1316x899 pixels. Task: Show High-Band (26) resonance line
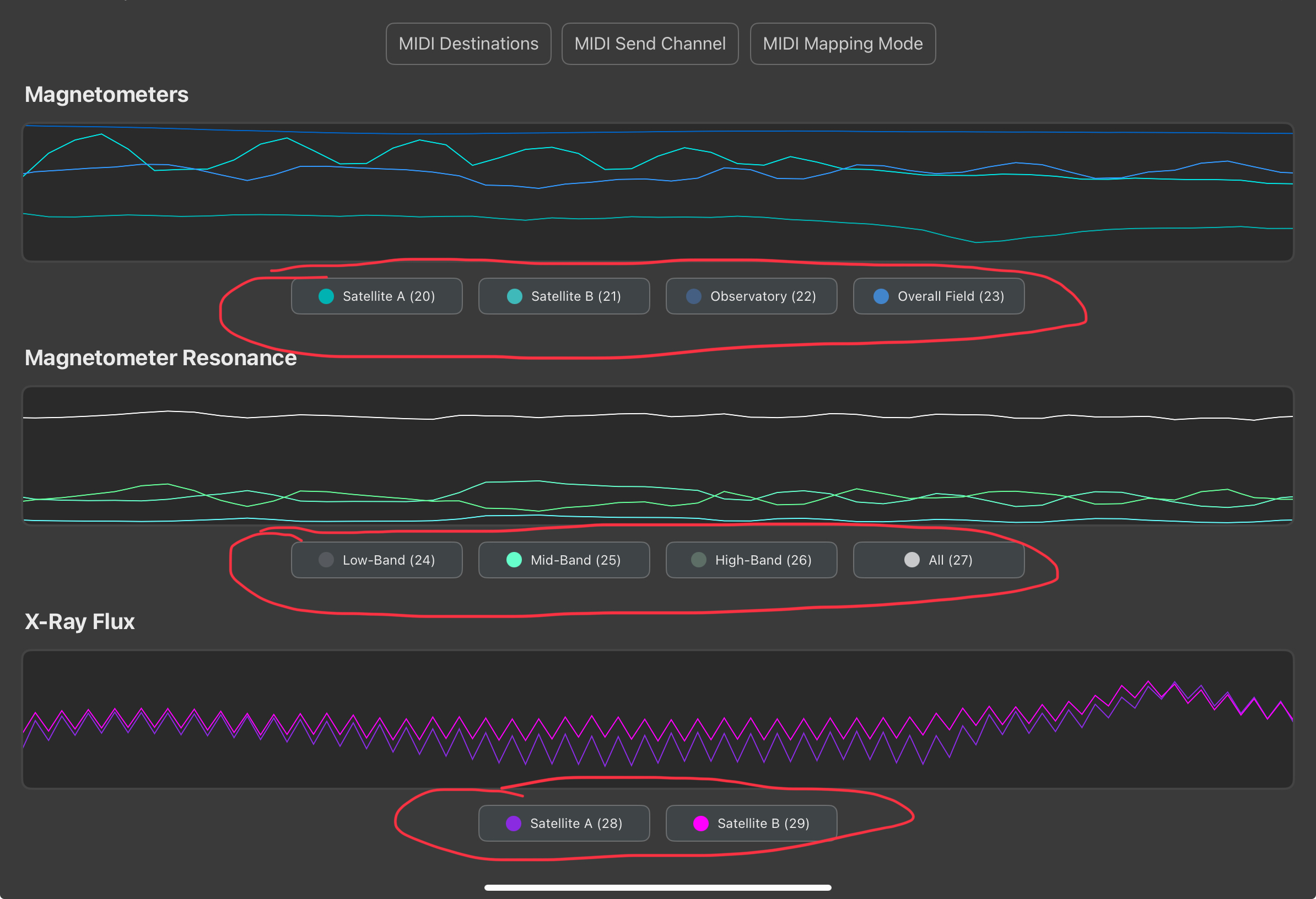[751, 560]
